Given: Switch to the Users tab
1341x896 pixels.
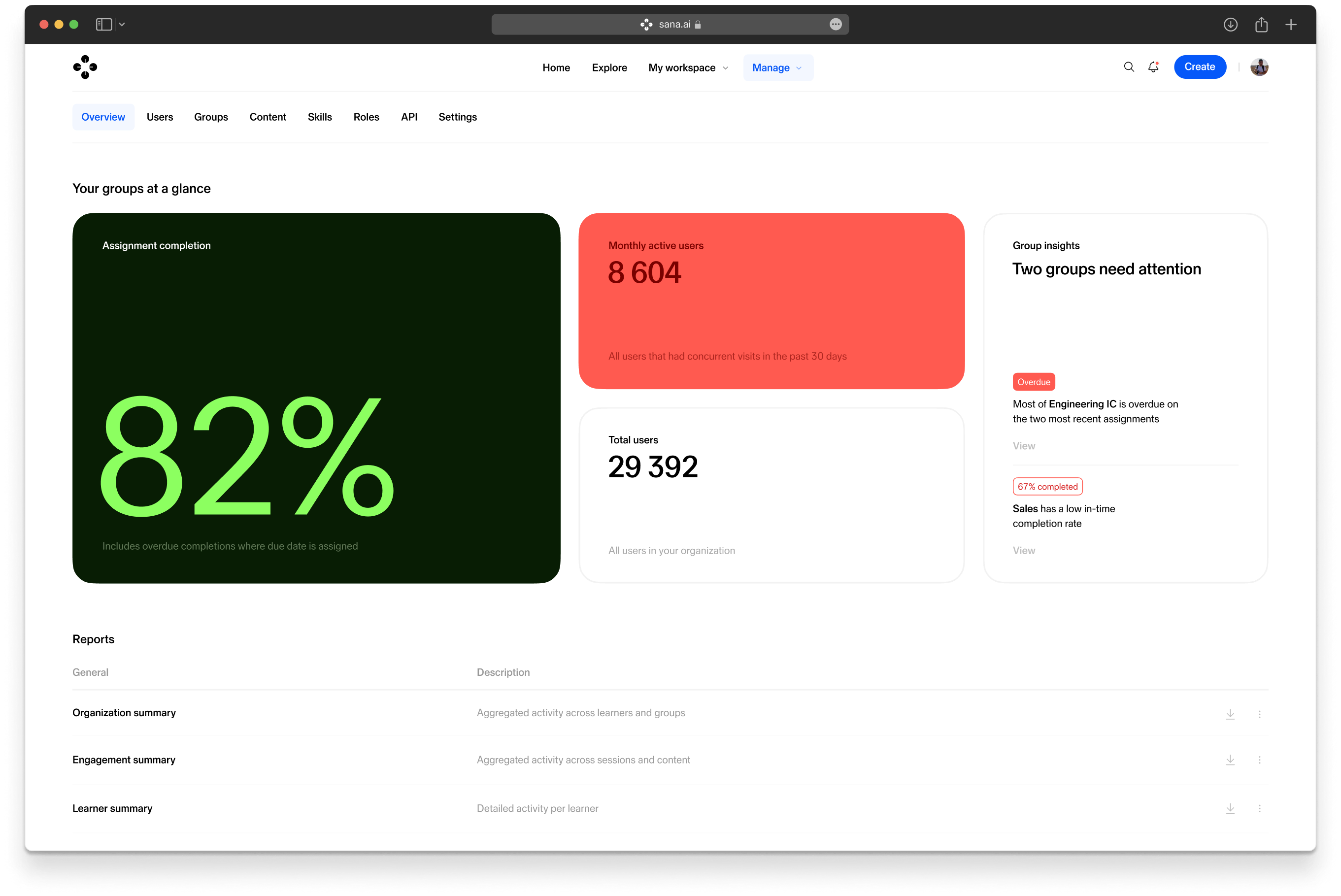Looking at the screenshot, I should (x=160, y=117).
